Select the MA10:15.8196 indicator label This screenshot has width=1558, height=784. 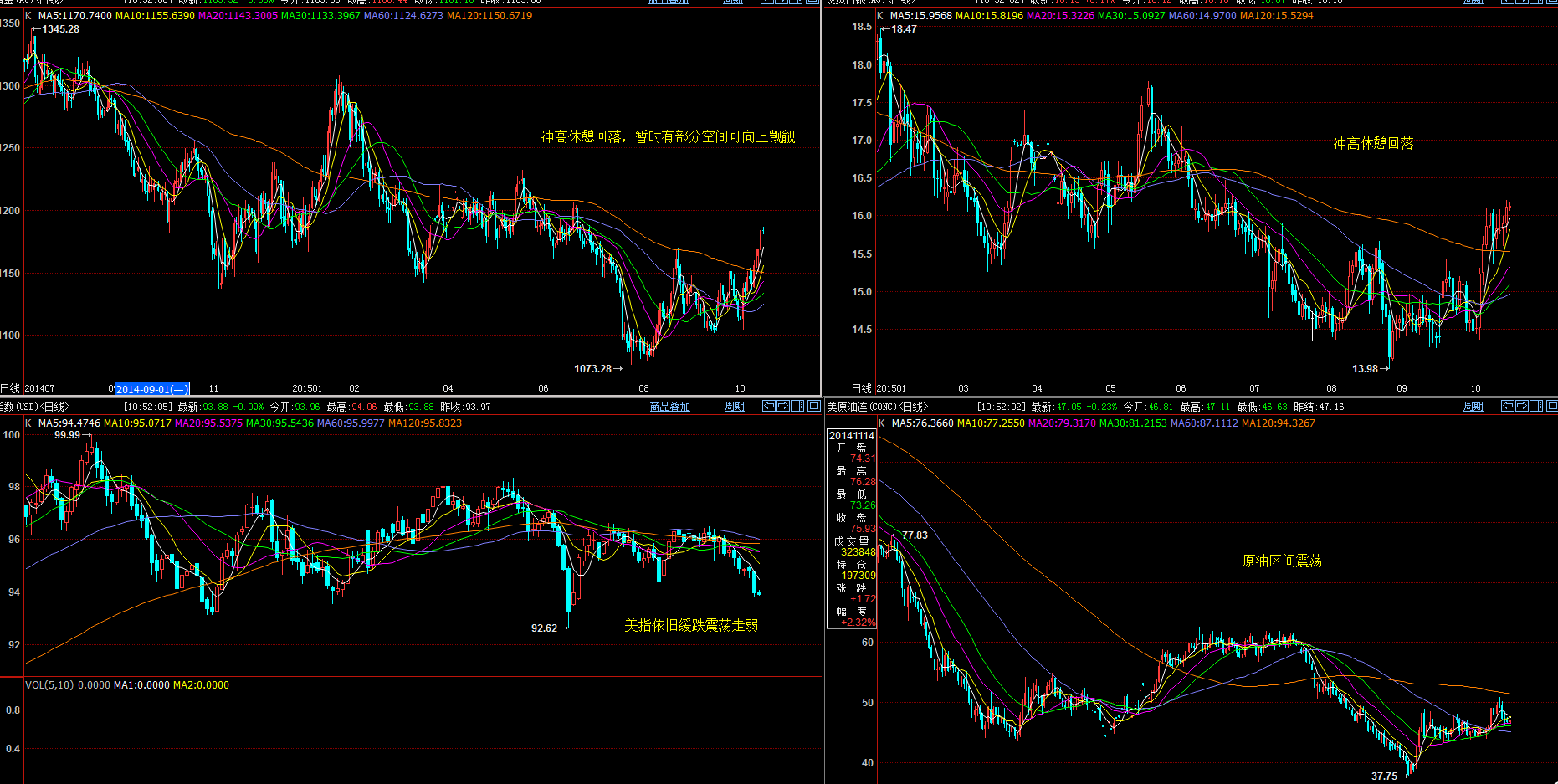point(989,16)
